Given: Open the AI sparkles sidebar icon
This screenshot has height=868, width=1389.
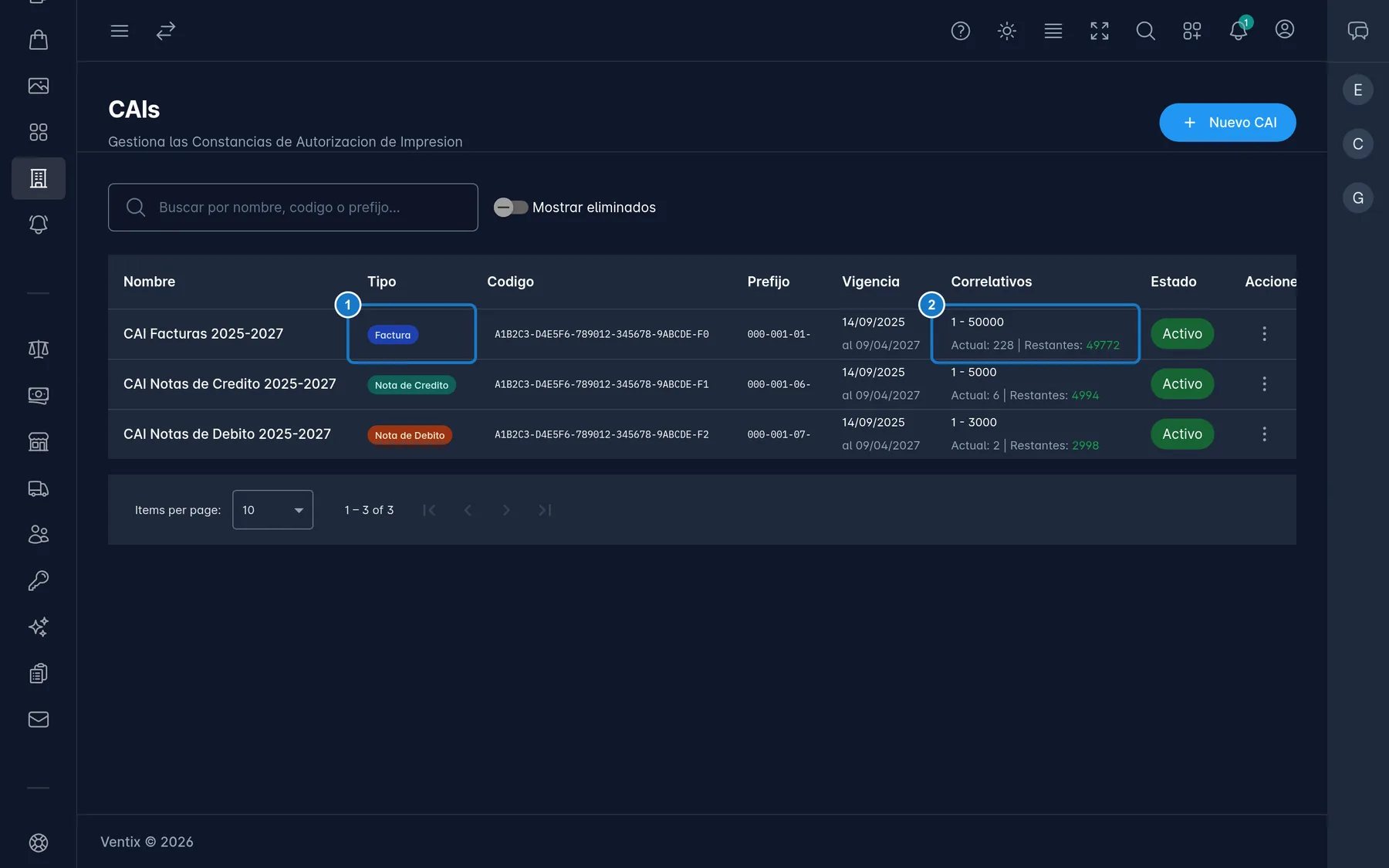Looking at the screenshot, I should click(x=39, y=627).
